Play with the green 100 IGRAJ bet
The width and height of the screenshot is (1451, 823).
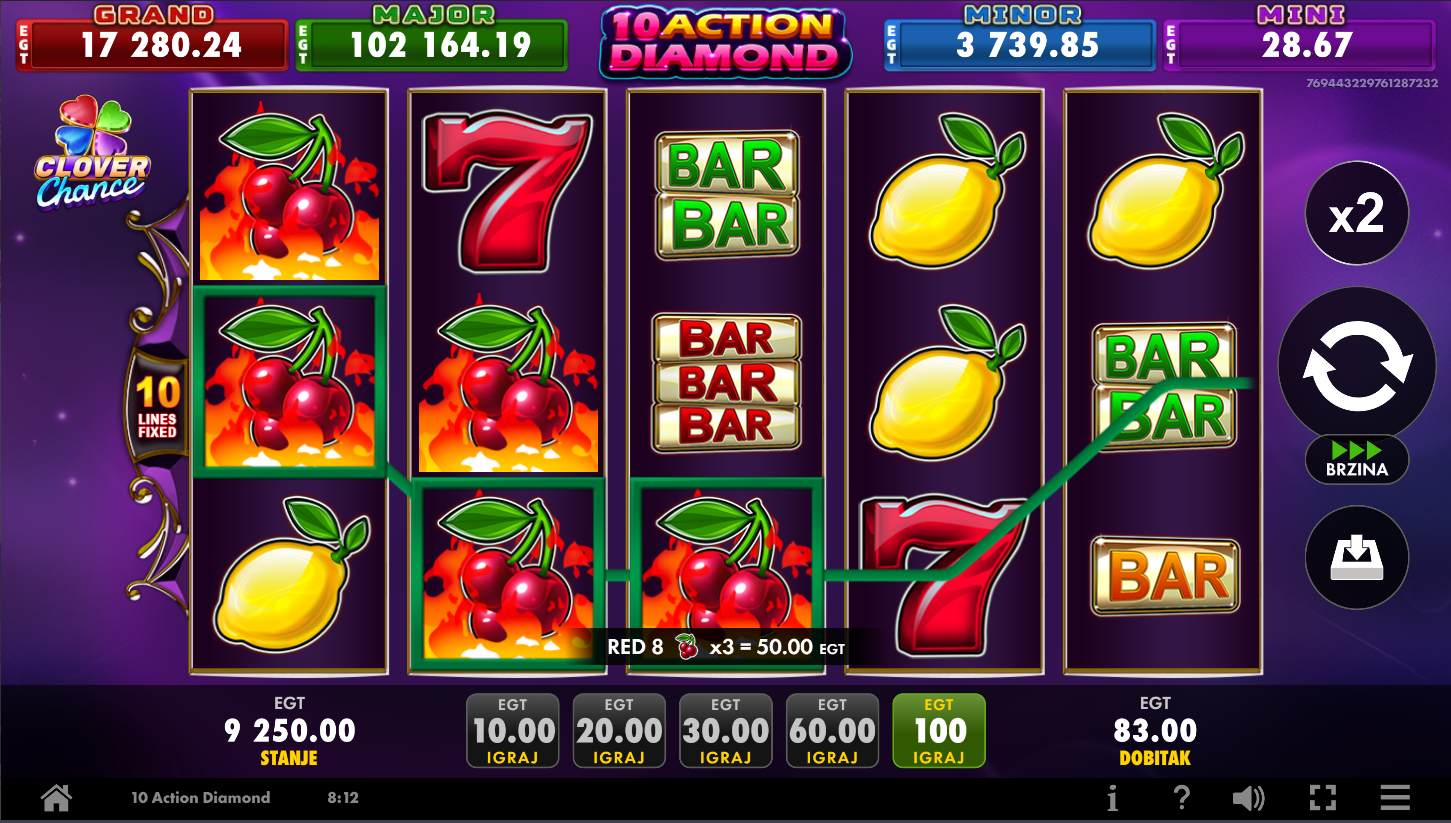click(939, 731)
